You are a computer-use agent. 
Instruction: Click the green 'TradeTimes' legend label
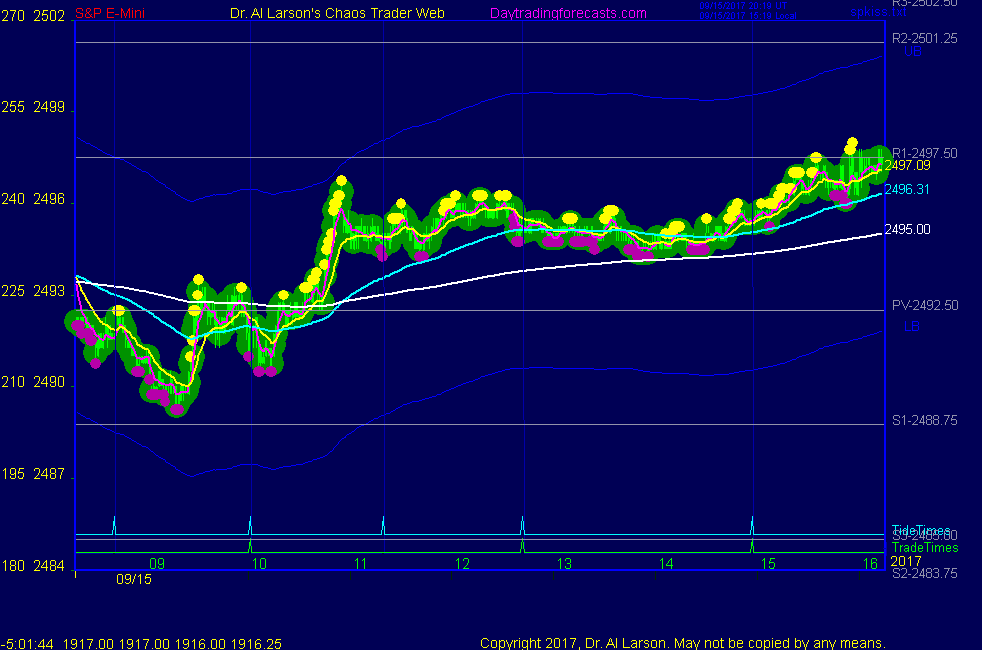click(925, 547)
